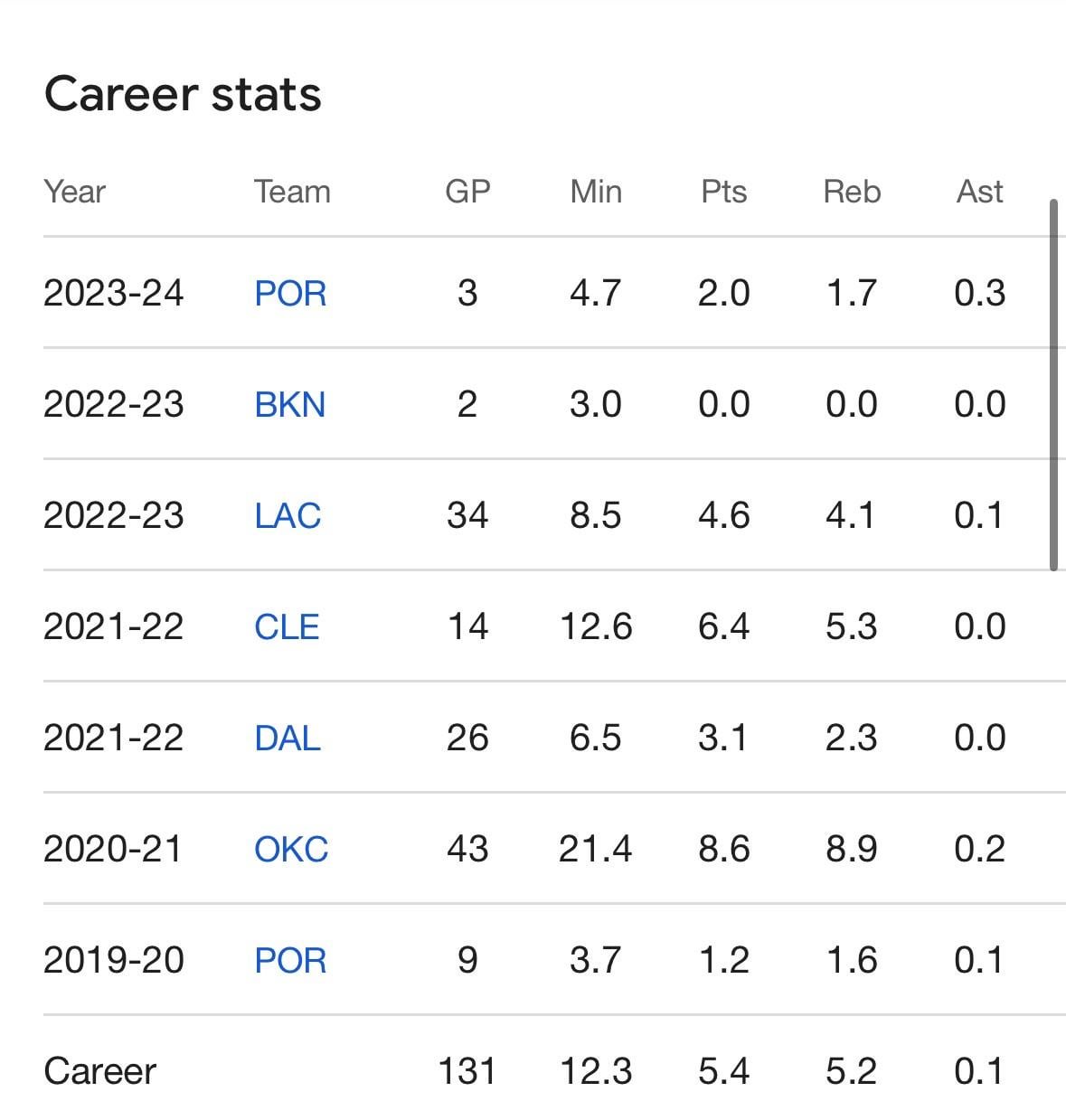Open the POR team link for 2023-24
1066x1120 pixels.
coord(290,294)
